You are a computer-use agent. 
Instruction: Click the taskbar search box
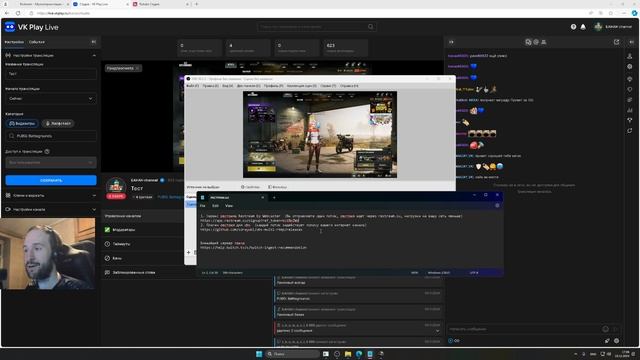[x=292, y=354]
